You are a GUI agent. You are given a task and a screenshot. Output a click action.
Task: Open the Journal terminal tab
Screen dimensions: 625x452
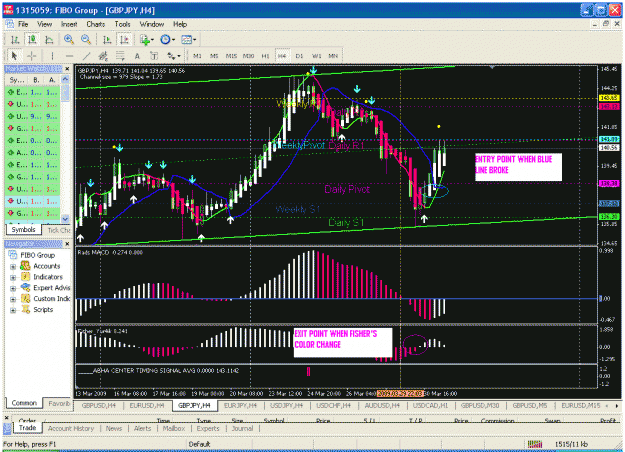242,428
